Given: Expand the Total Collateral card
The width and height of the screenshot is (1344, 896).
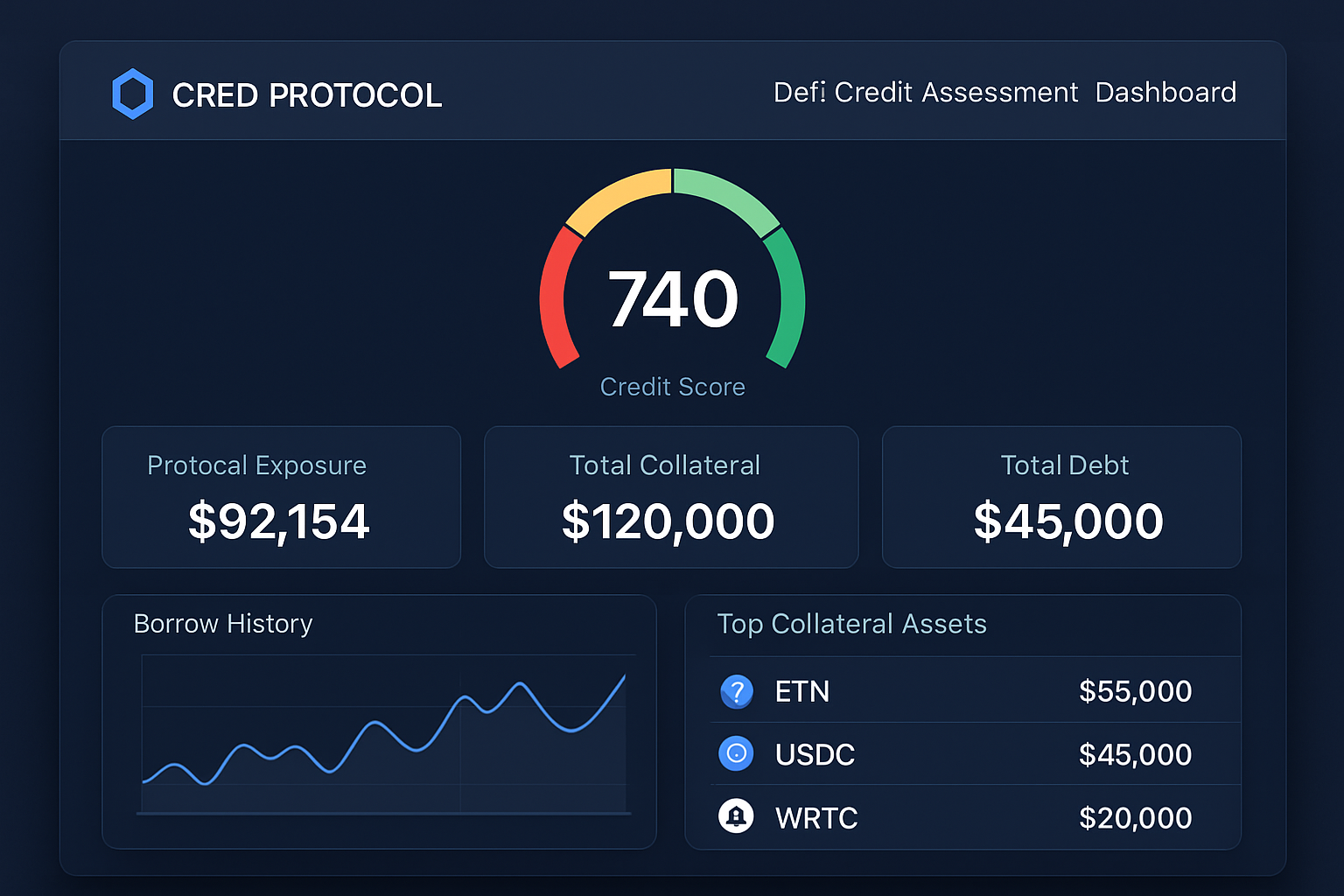Looking at the screenshot, I should pos(671,497).
